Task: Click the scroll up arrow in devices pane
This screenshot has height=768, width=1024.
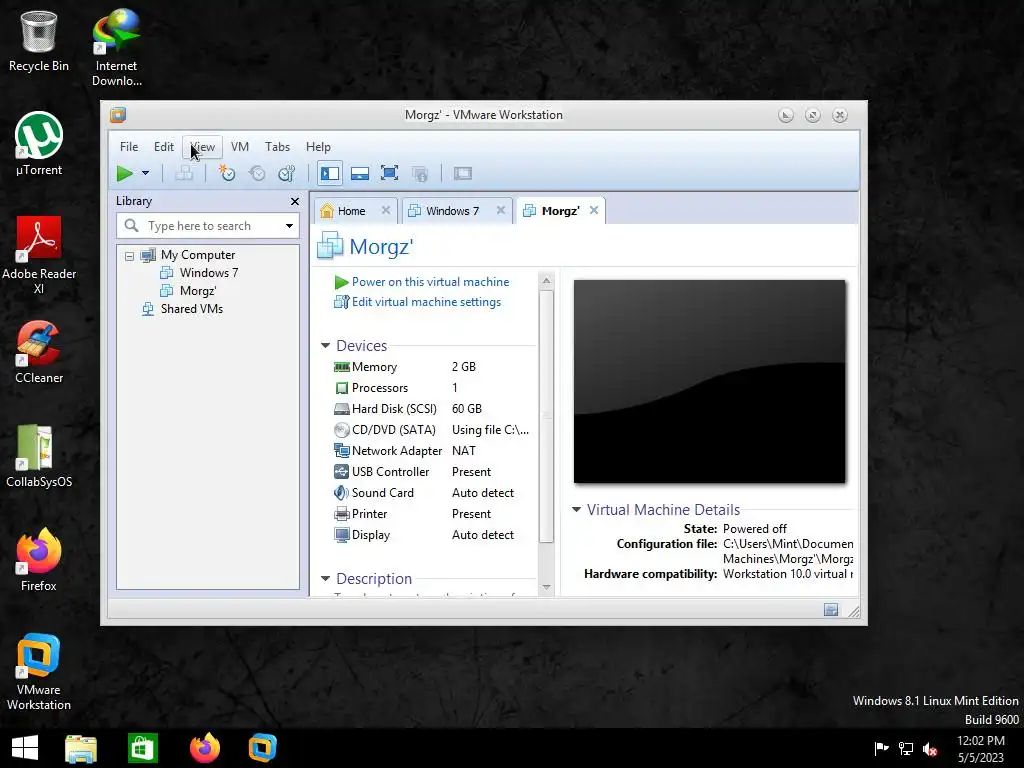Action: (547, 281)
